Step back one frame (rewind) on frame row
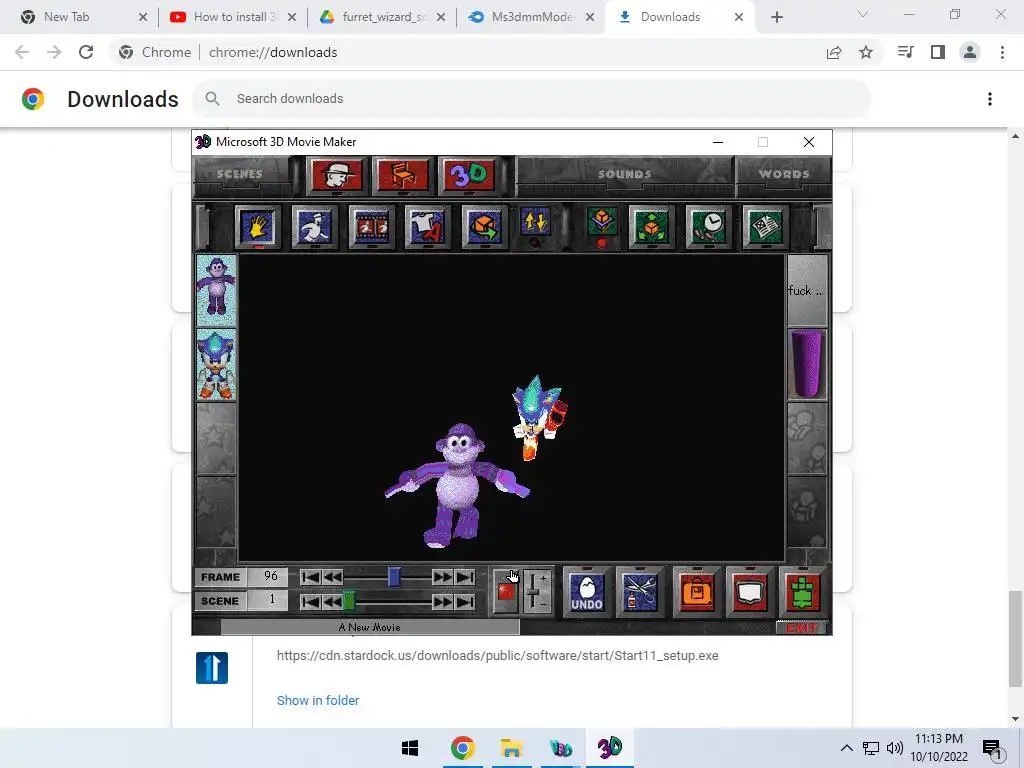This screenshot has width=1024, height=768. [x=332, y=577]
